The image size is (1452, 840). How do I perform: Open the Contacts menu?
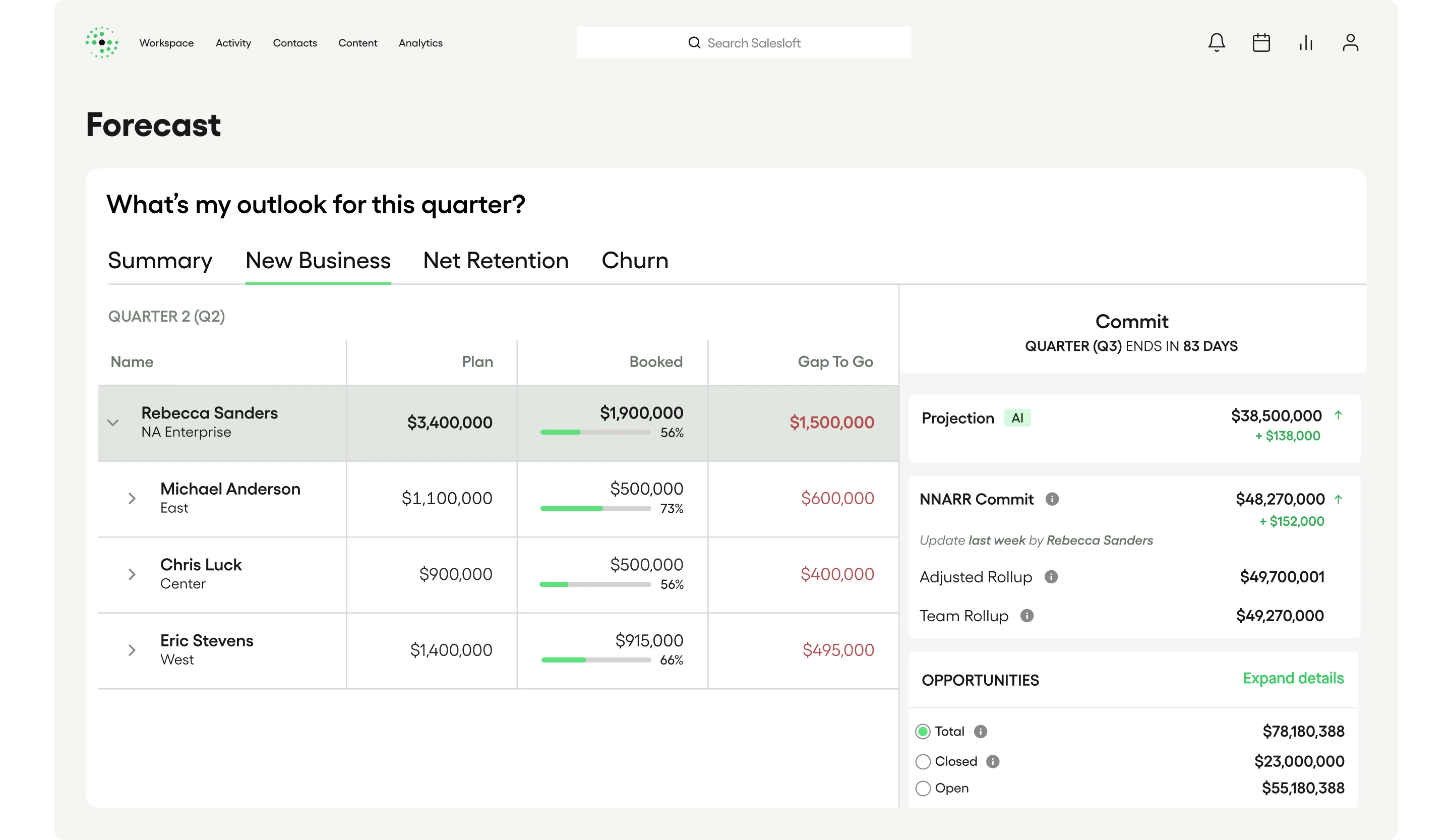tap(295, 43)
